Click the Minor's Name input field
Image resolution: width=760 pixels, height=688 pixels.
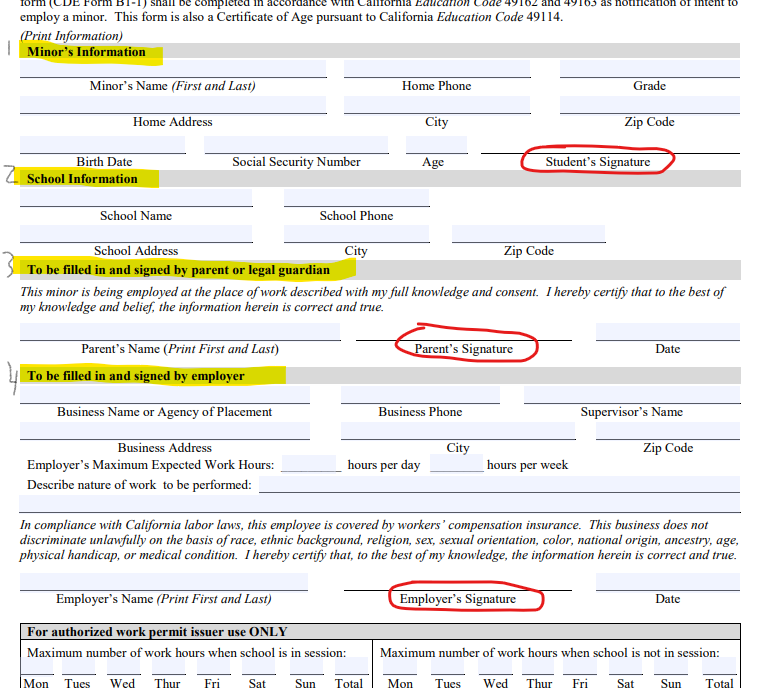click(173, 69)
